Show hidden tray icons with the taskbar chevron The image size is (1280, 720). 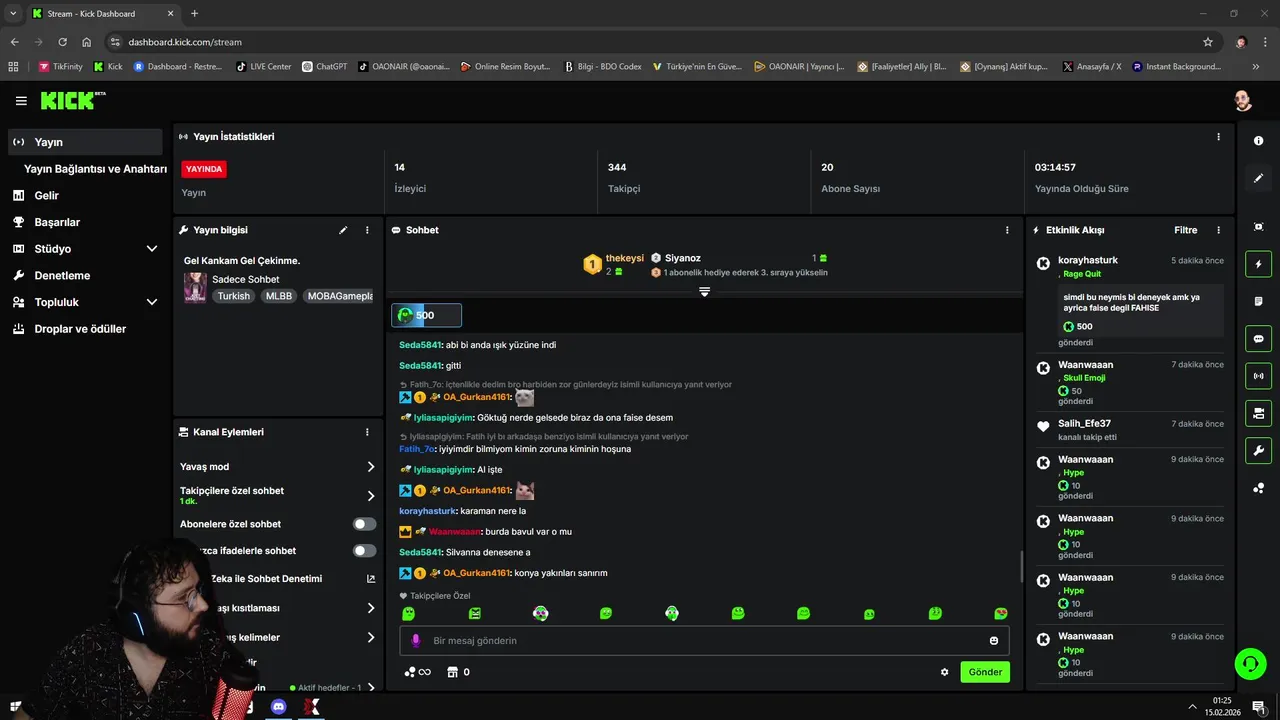click(x=1192, y=707)
